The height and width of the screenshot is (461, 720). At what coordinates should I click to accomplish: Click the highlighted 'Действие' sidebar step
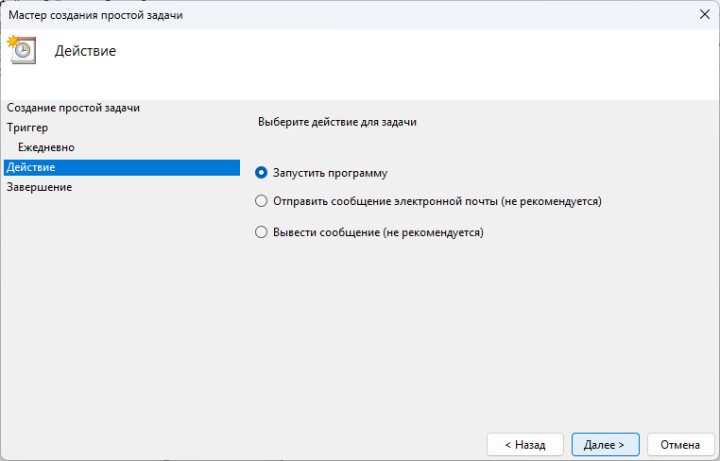tap(31, 167)
